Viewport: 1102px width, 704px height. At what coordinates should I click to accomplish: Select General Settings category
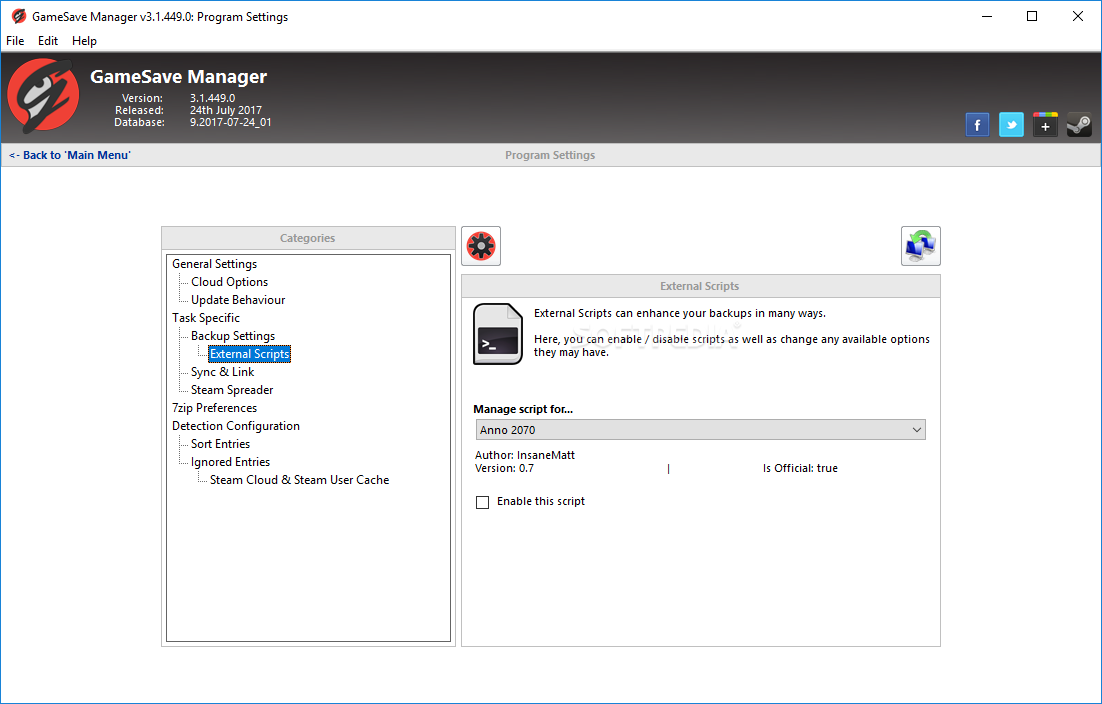pos(214,263)
